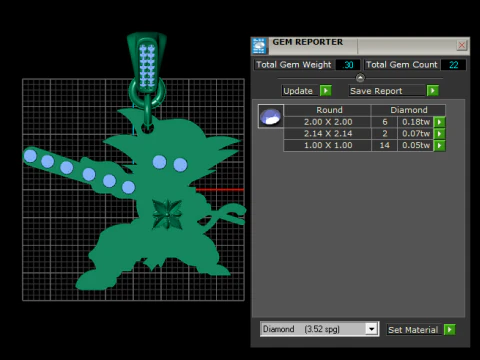The width and height of the screenshot is (480, 360).
Task: Click the Total Gem Count value 22
Action: pos(453,65)
